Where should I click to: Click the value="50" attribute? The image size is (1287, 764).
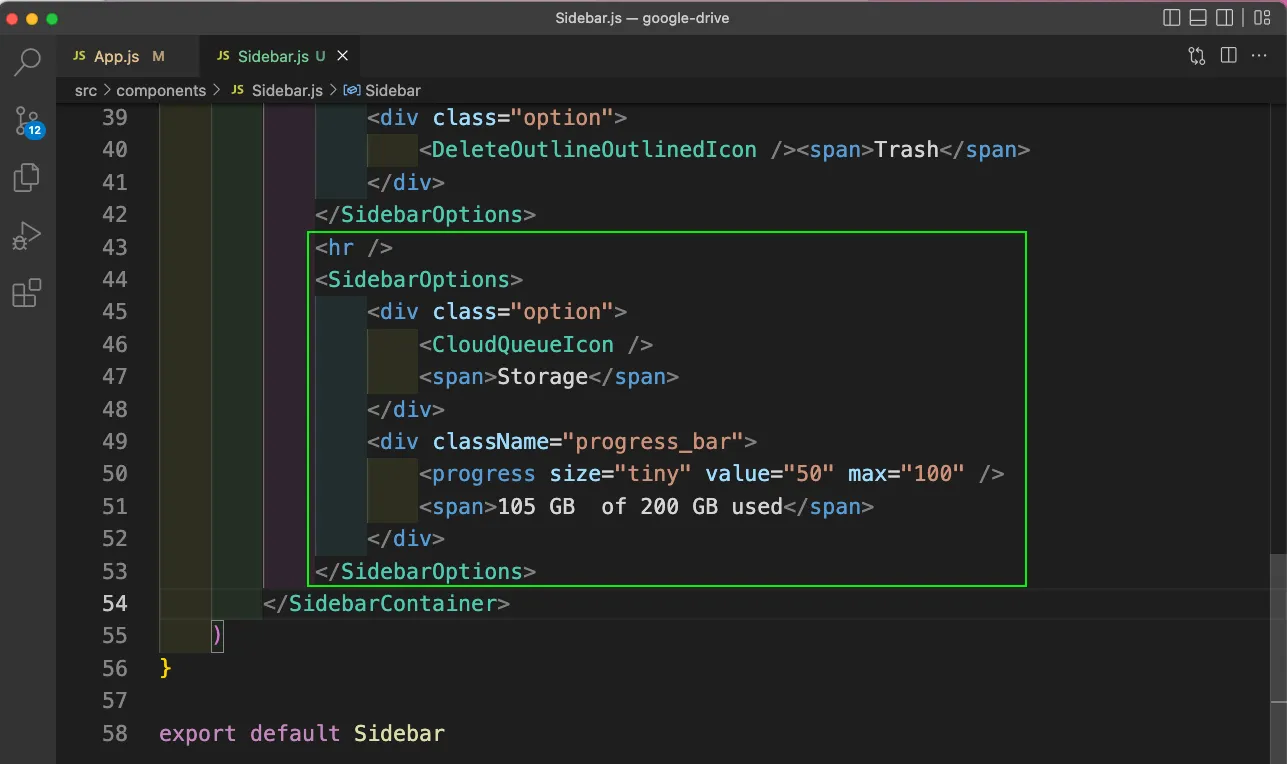coord(770,473)
